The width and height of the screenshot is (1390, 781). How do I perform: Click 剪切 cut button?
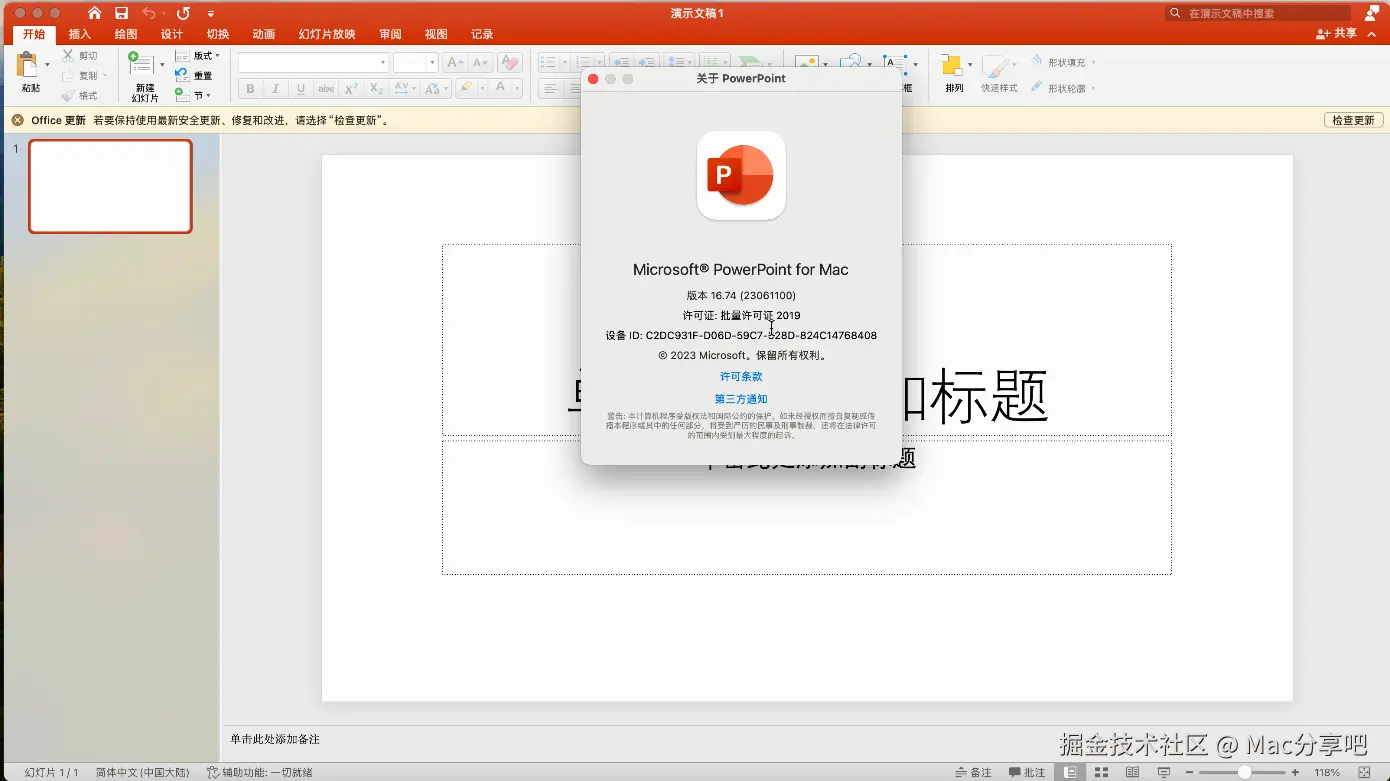[80, 56]
